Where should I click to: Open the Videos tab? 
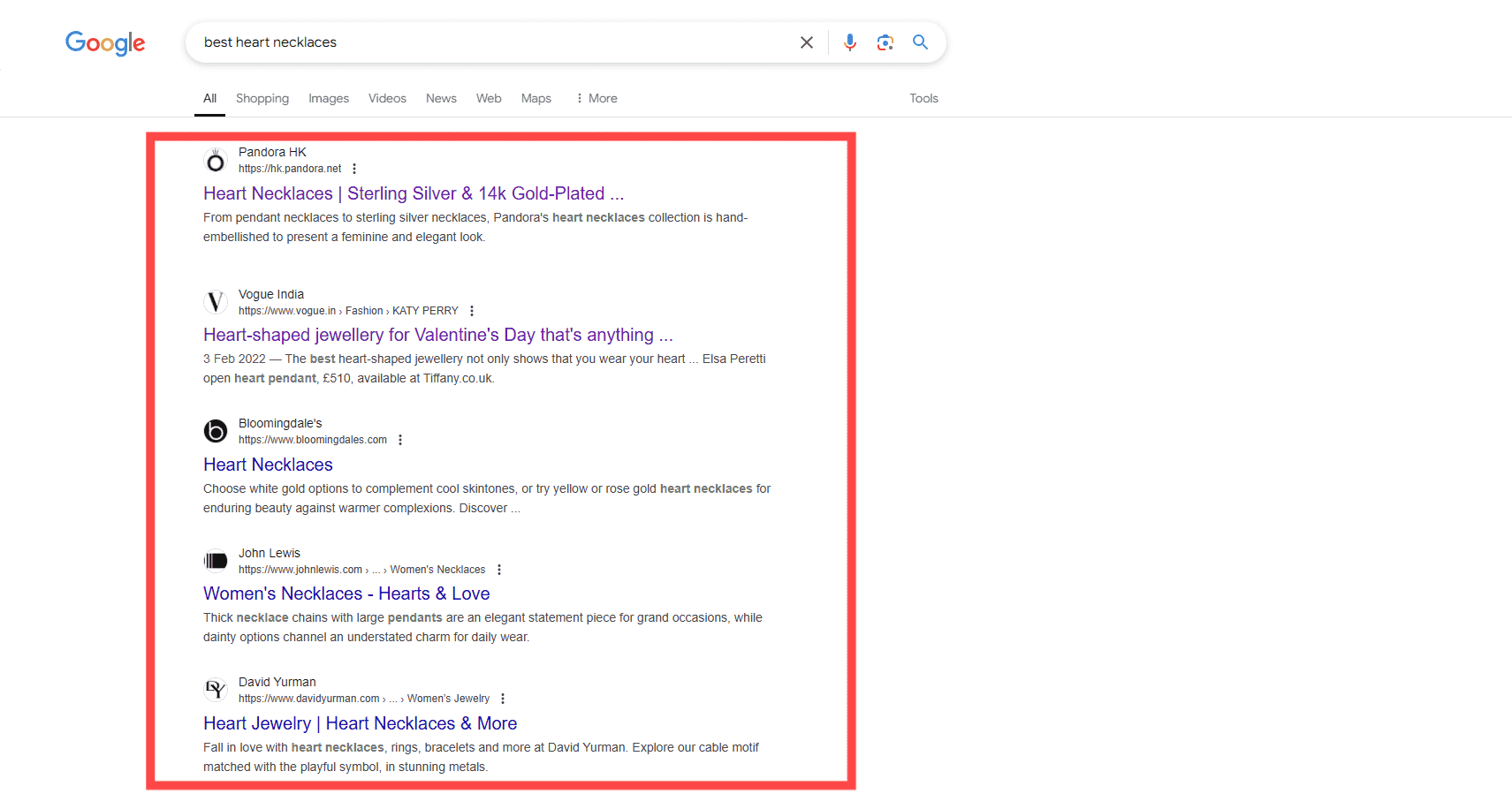click(387, 98)
